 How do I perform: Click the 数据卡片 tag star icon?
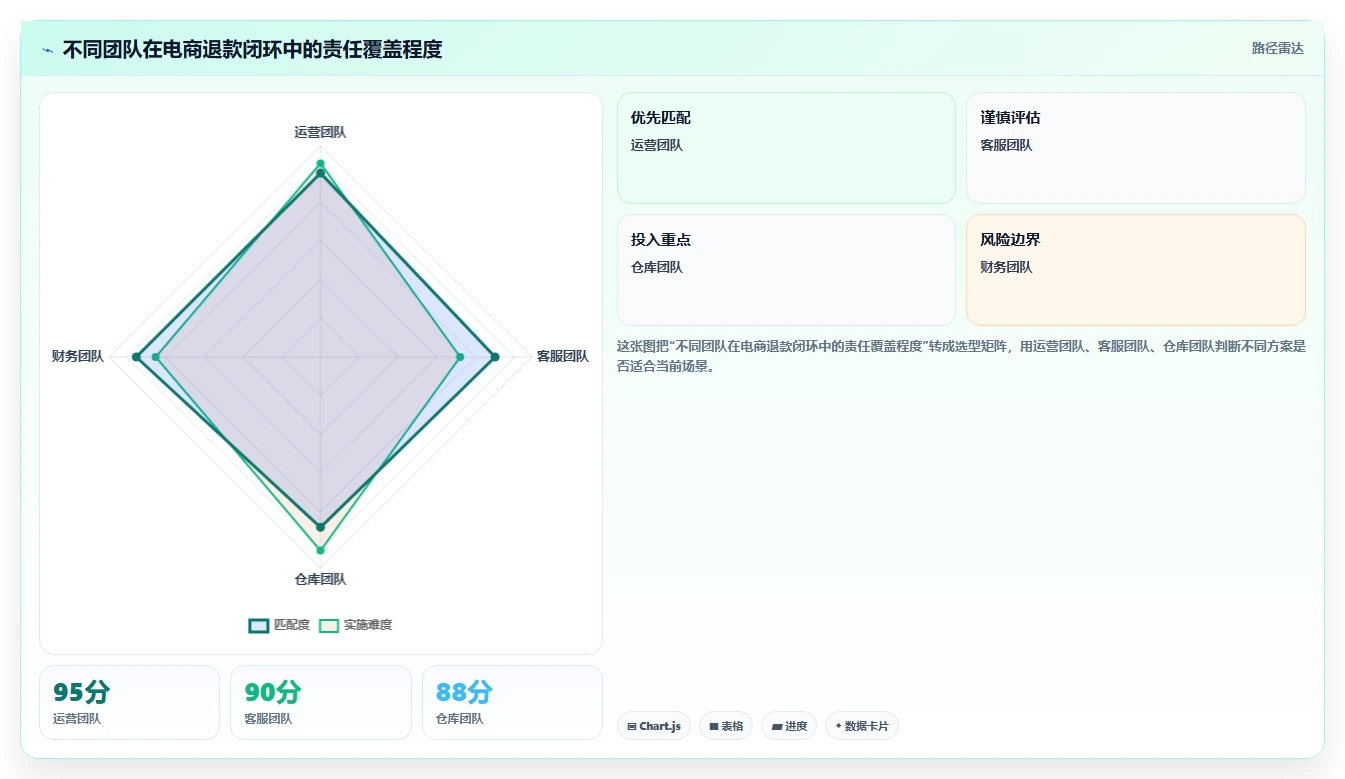pyautogui.click(x=838, y=726)
